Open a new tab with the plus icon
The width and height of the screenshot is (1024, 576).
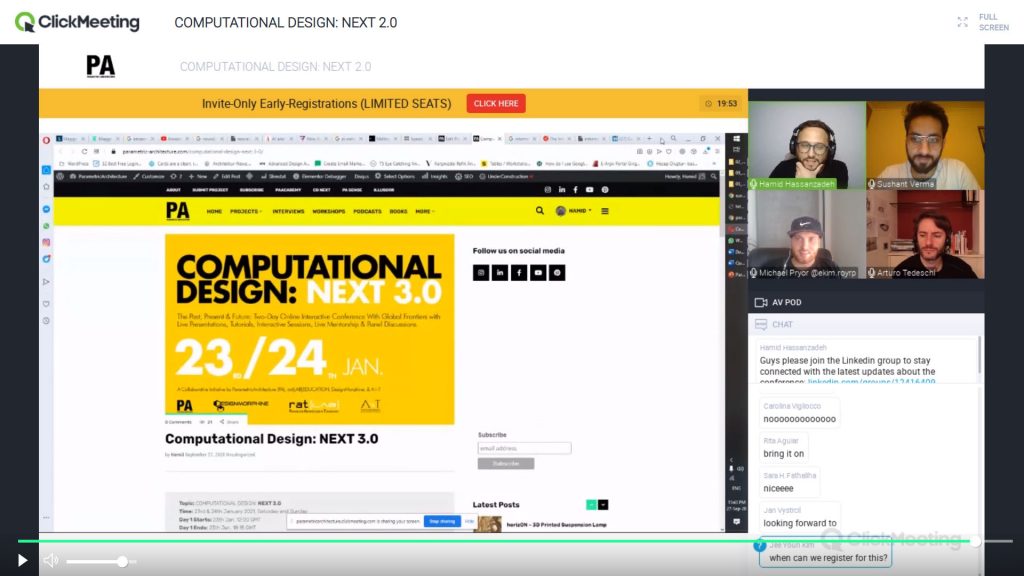tap(649, 138)
